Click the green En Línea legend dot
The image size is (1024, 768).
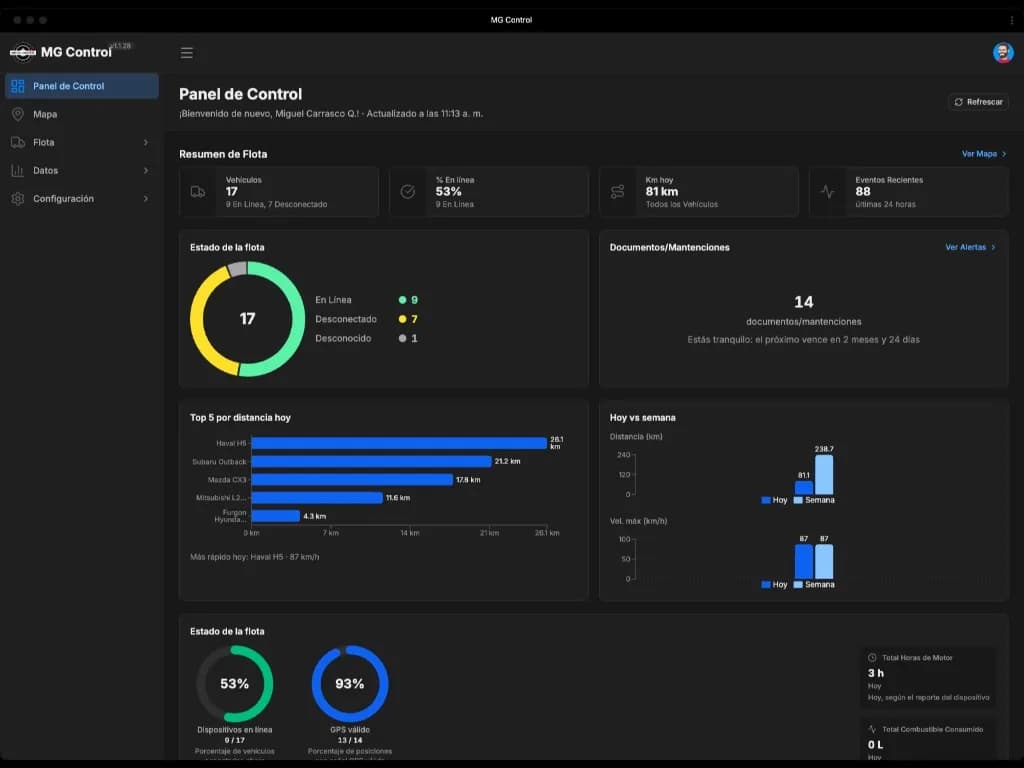pyautogui.click(x=402, y=300)
